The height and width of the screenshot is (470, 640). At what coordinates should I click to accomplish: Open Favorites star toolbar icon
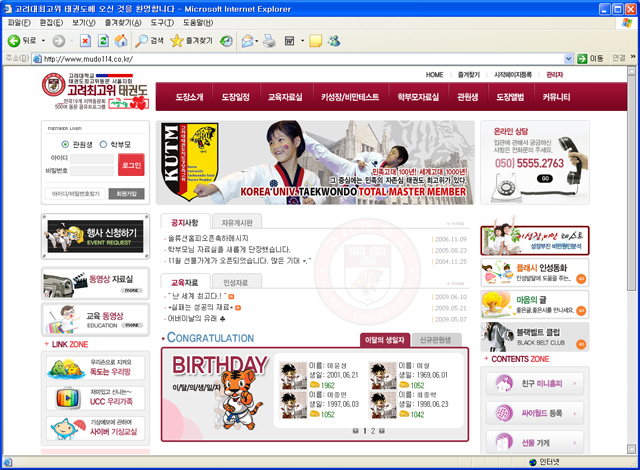[x=177, y=40]
